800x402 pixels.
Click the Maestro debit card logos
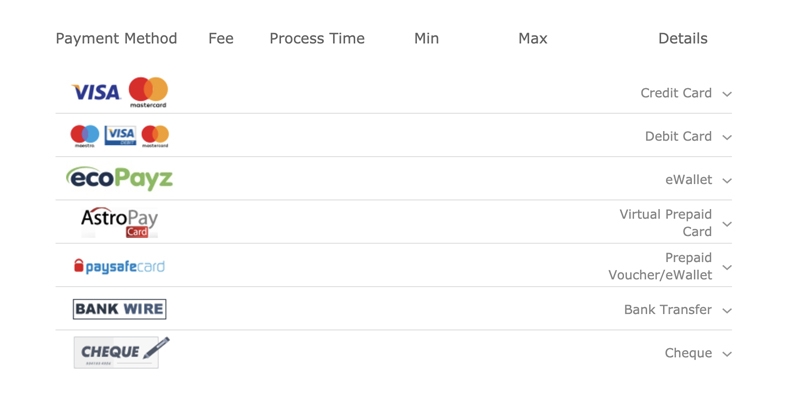tap(120, 136)
